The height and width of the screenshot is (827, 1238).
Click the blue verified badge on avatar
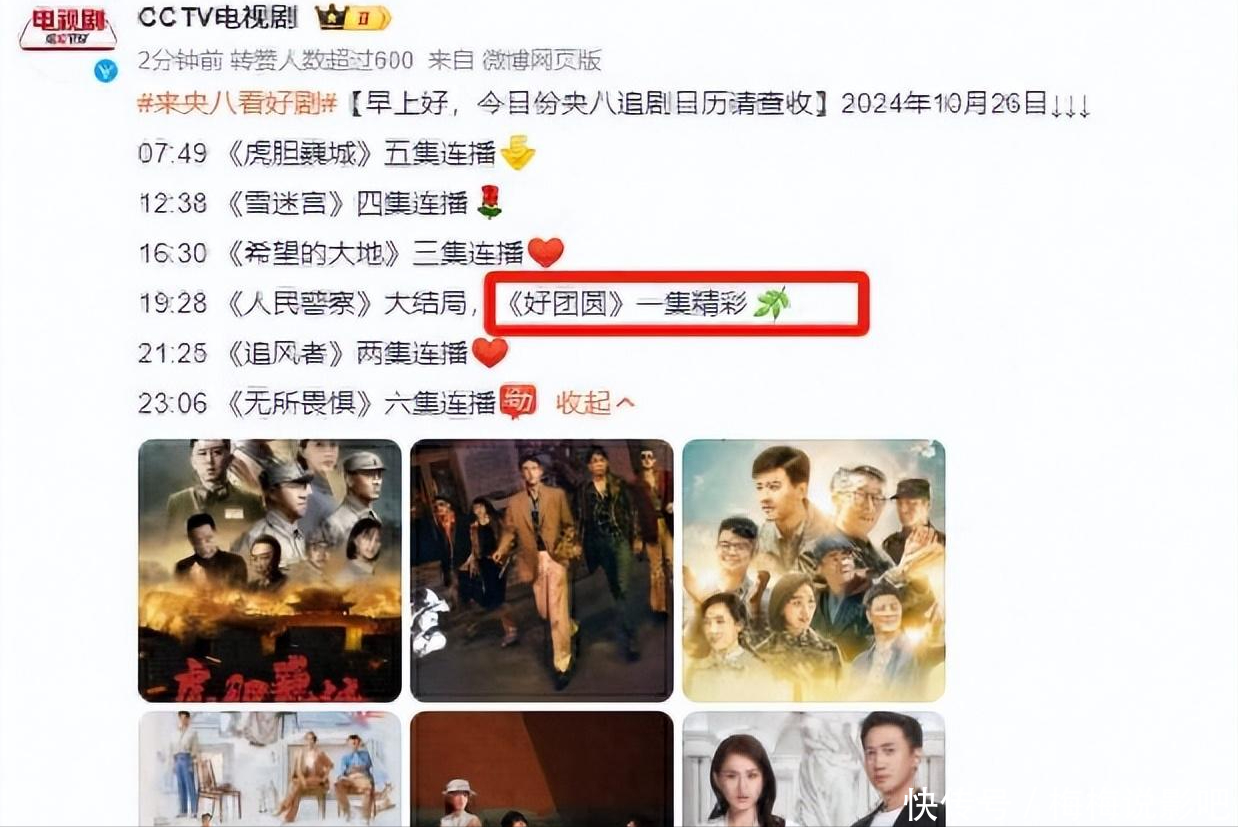106,71
